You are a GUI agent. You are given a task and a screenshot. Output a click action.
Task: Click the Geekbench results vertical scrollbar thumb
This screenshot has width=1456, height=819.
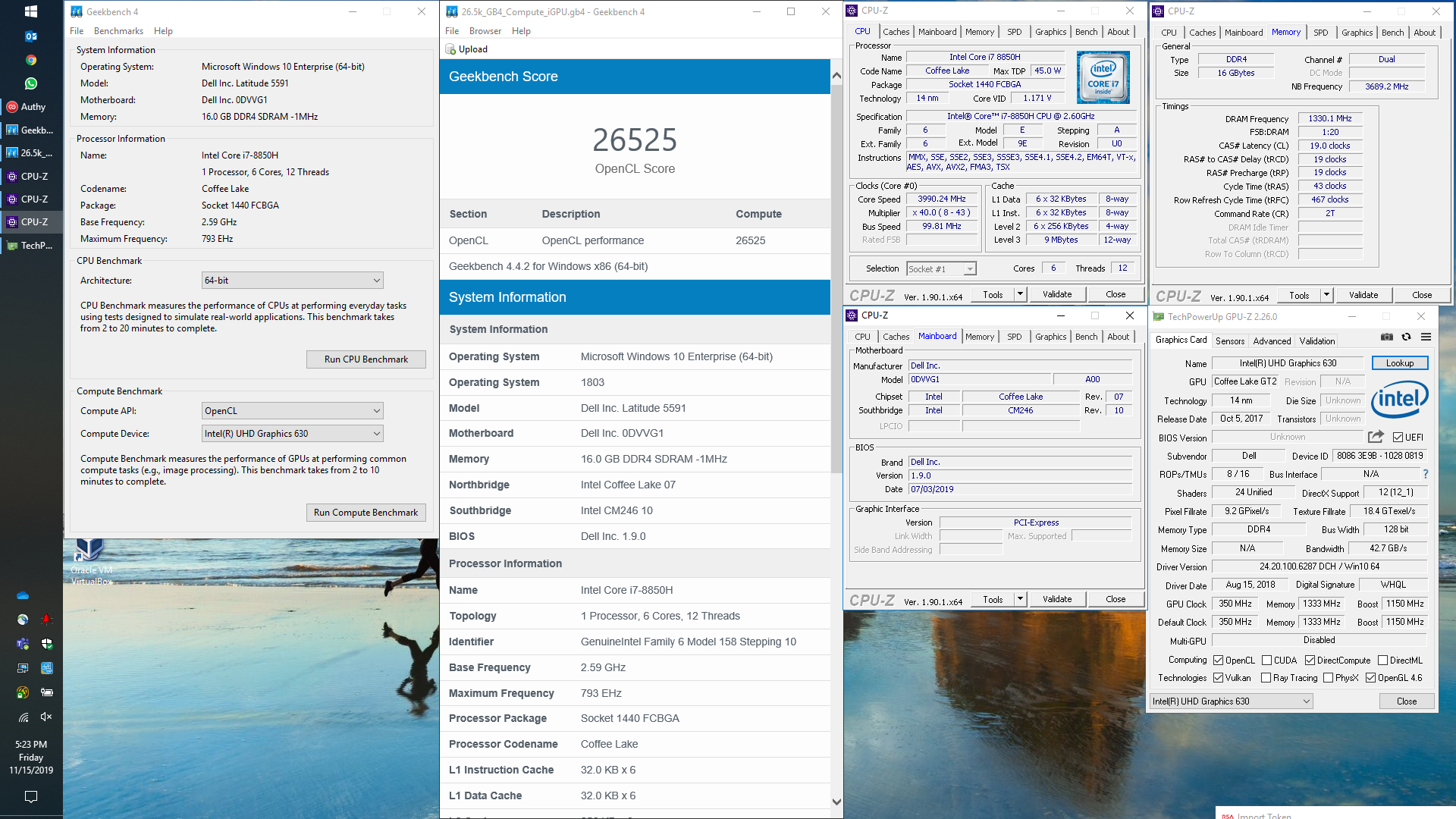tap(836, 279)
